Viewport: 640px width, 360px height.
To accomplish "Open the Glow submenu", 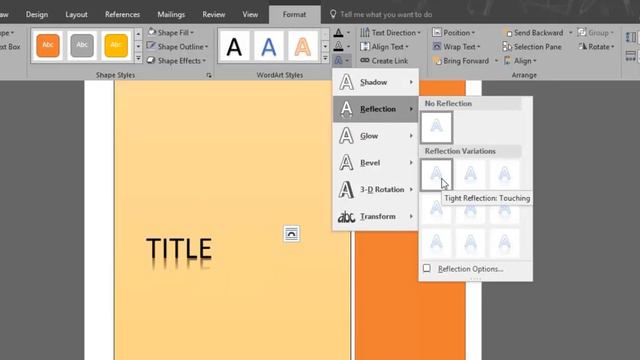I will (x=376, y=136).
